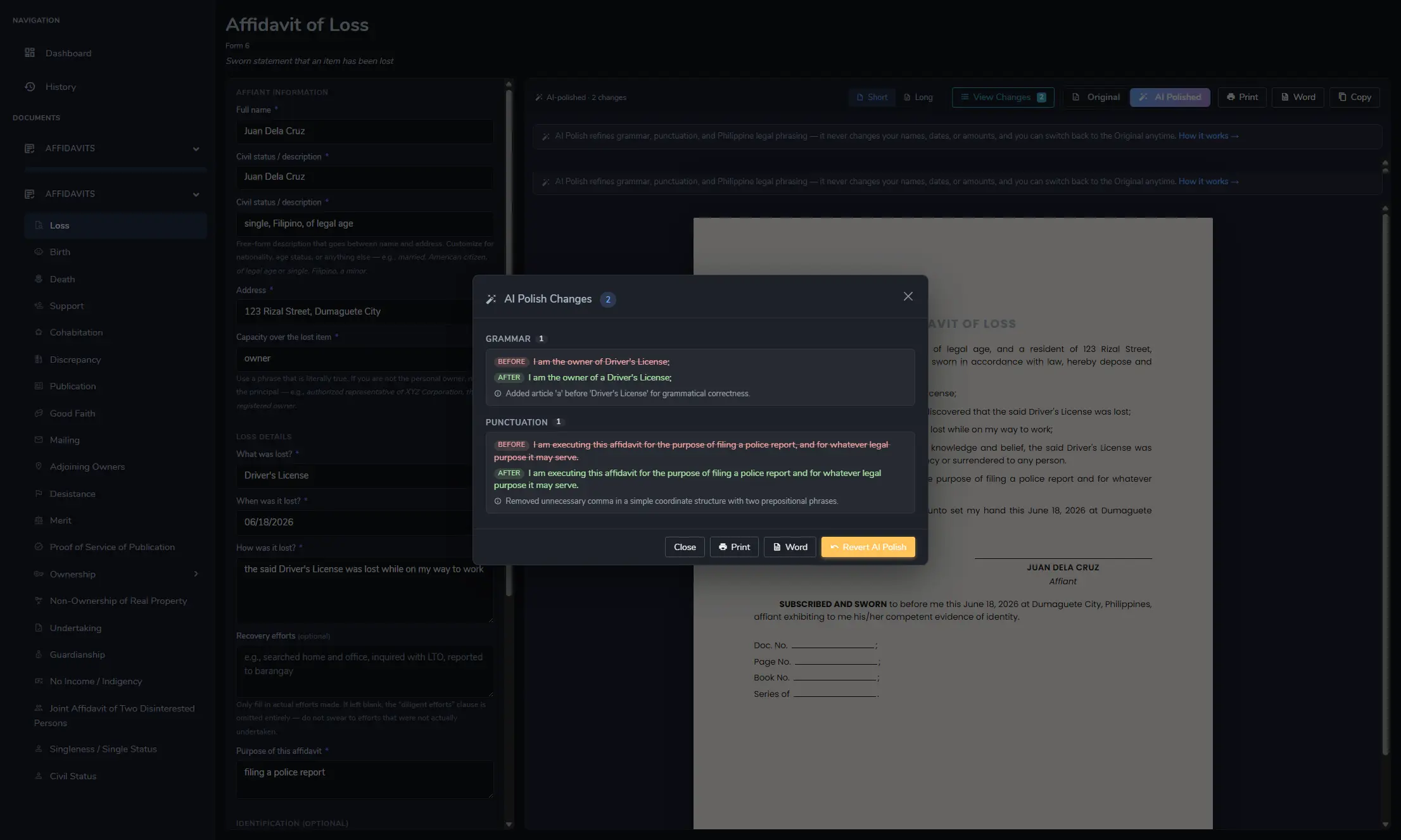
Task: Select the Support affidavit icon
Action: [39, 306]
